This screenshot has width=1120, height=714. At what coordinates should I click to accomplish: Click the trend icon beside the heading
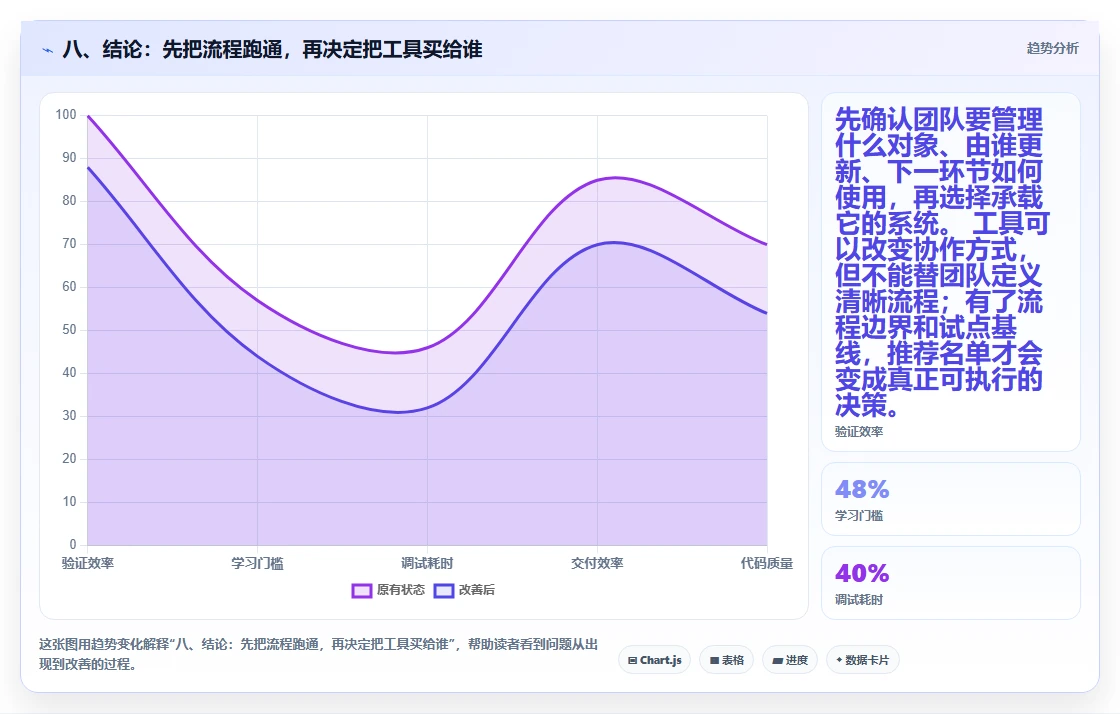48,50
